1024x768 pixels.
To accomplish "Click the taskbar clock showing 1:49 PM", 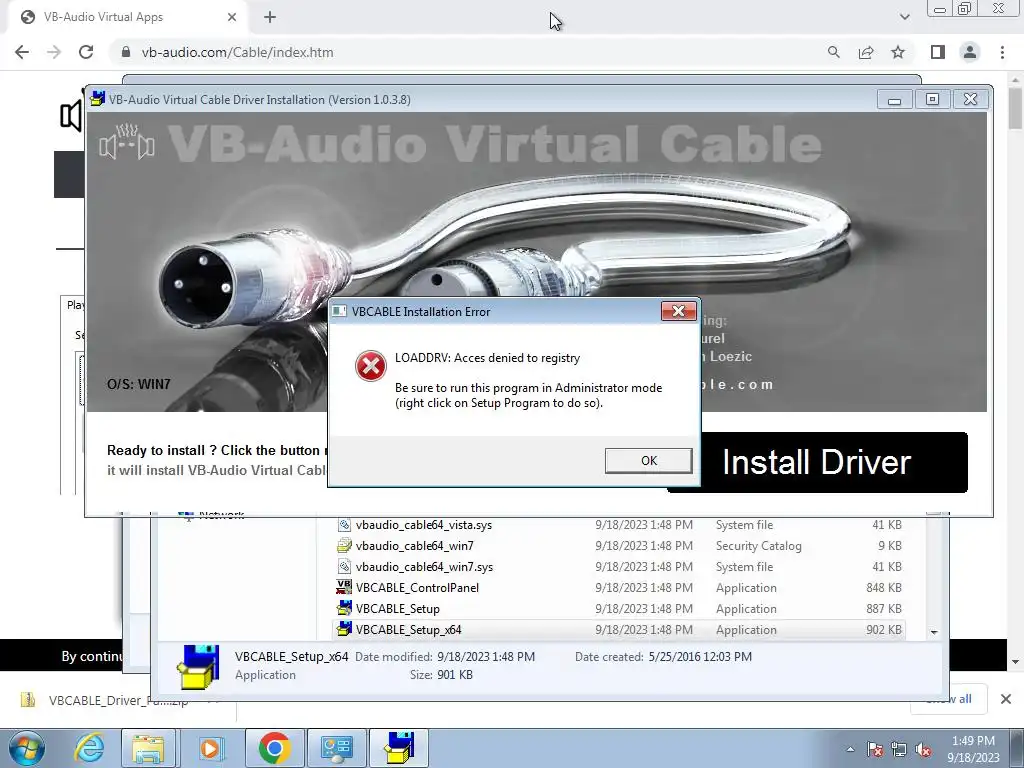I will (x=973, y=749).
